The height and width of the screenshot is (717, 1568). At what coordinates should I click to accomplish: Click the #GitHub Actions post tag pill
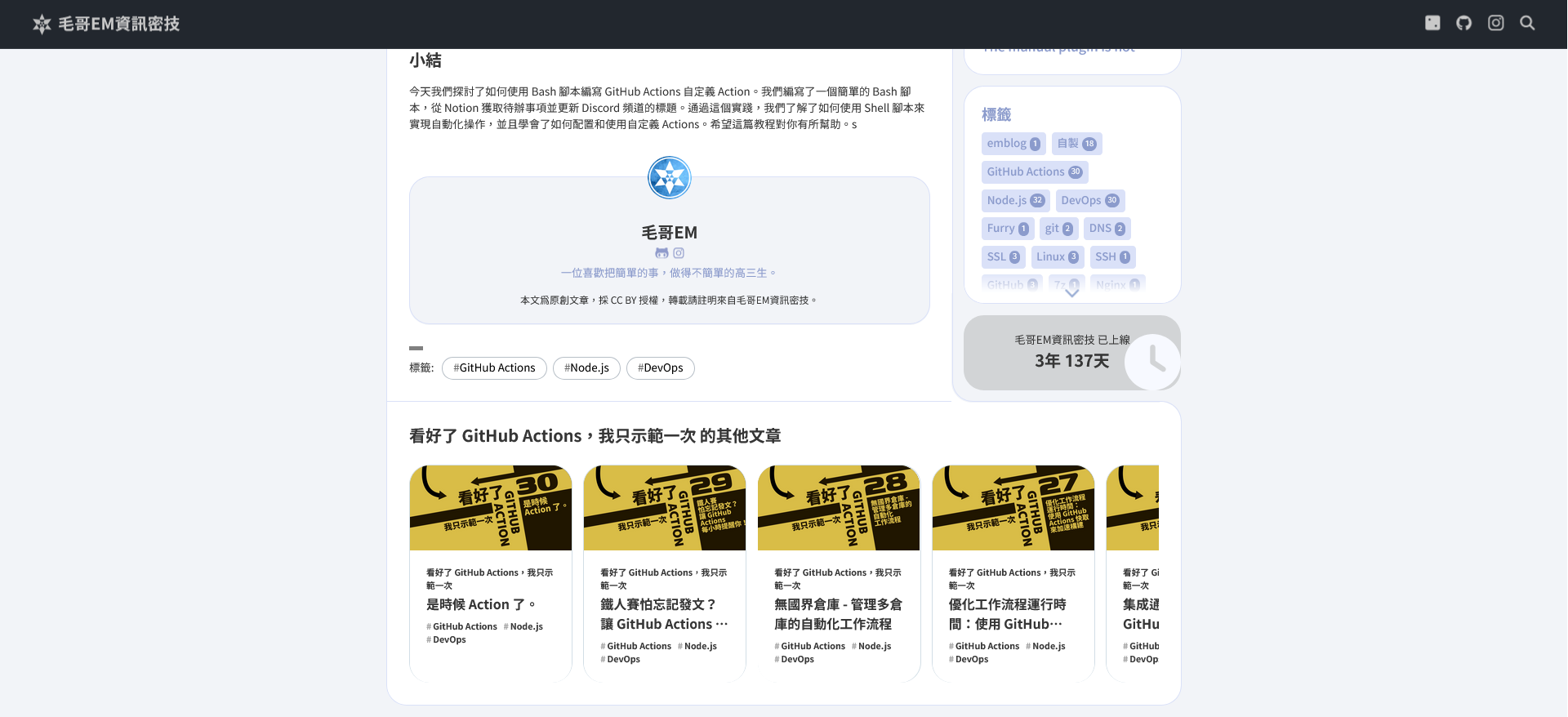494,368
